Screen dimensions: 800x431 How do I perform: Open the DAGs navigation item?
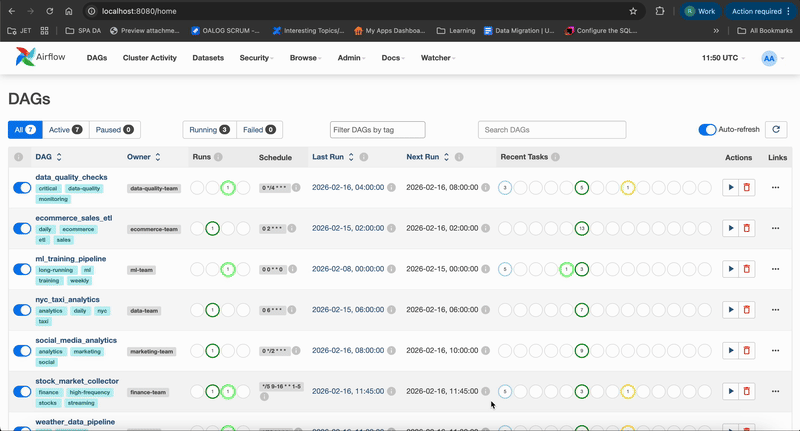tap(97, 58)
